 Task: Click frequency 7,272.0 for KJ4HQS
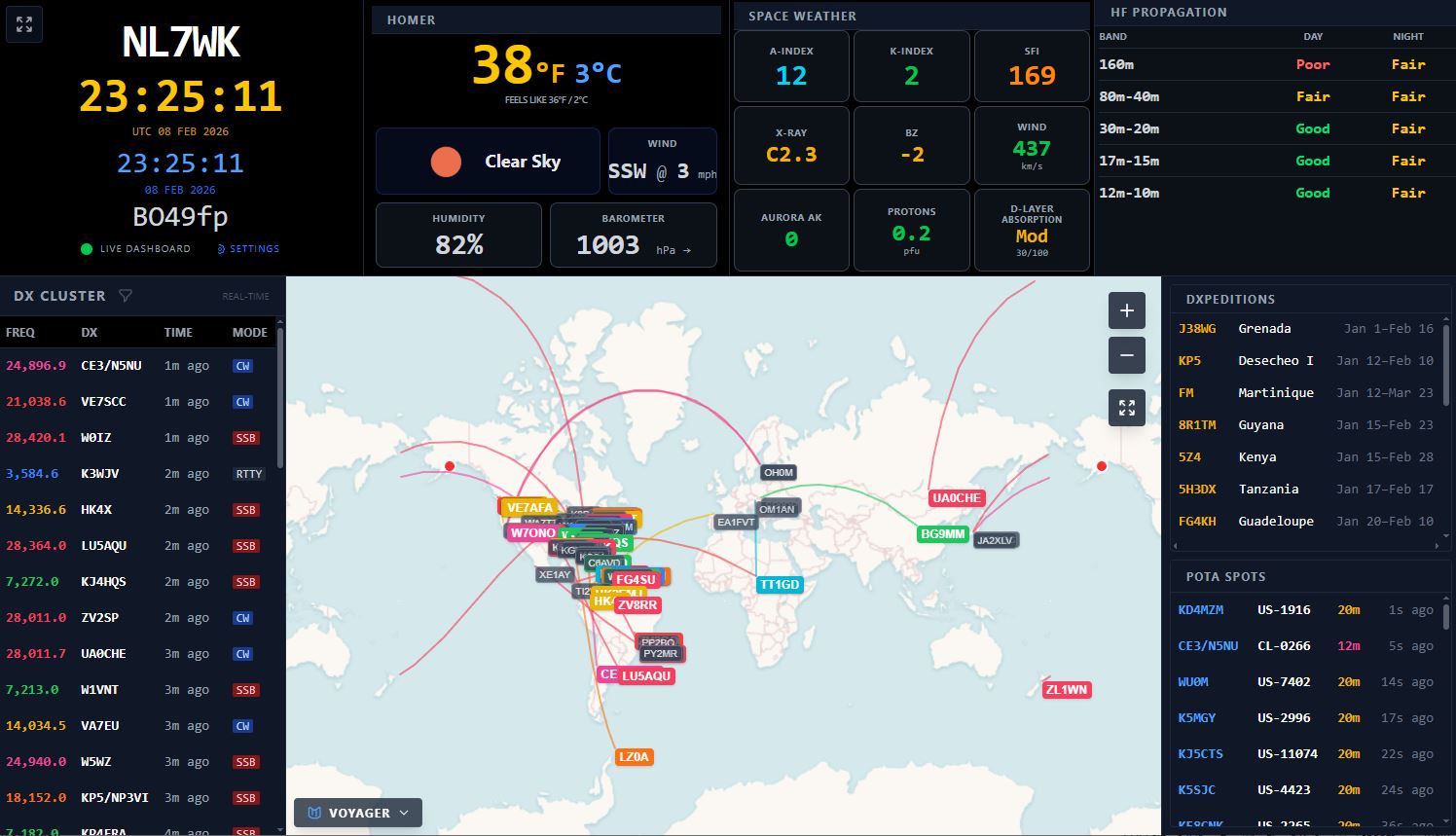(32, 582)
